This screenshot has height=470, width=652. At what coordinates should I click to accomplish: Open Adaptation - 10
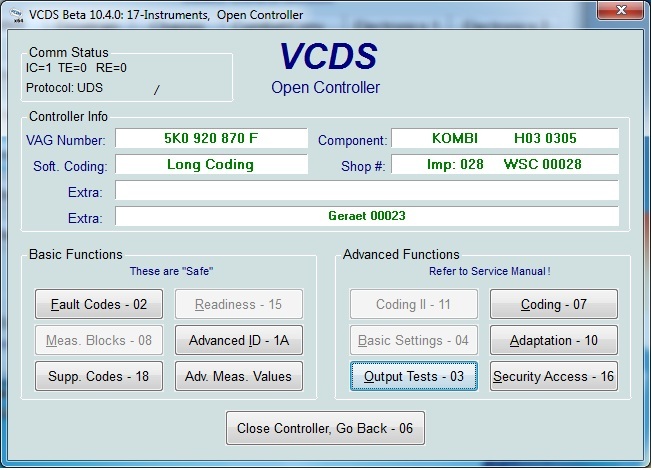pos(554,340)
